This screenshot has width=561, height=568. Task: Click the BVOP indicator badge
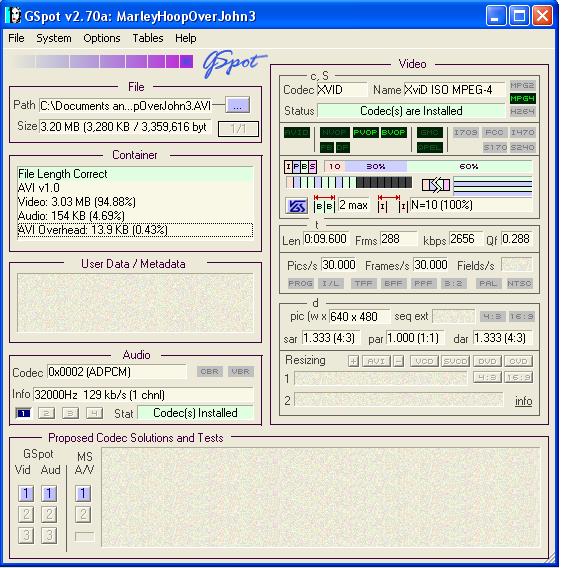tap(393, 133)
